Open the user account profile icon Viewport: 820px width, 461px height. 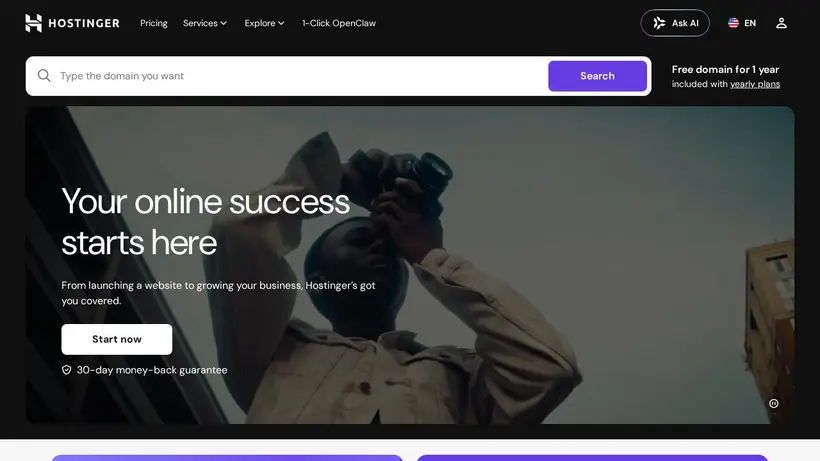click(781, 23)
